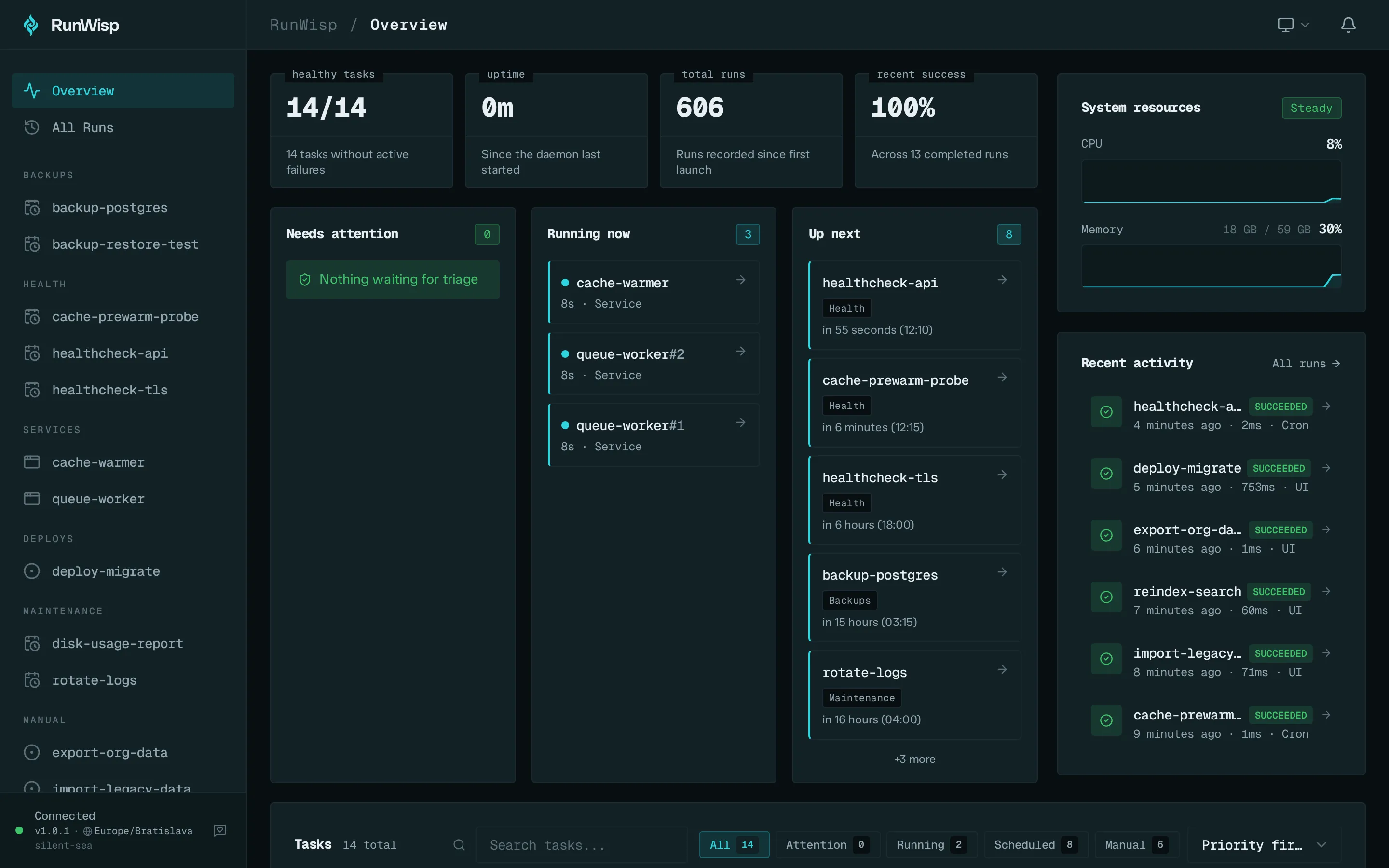The image size is (1389, 868).
Task: Click the Memory usage graph
Action: click(x=1211, y=266)
